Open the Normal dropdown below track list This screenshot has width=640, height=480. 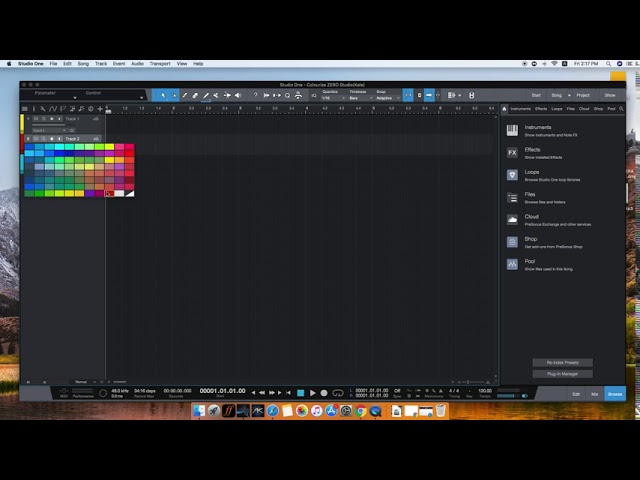[84, 382]
